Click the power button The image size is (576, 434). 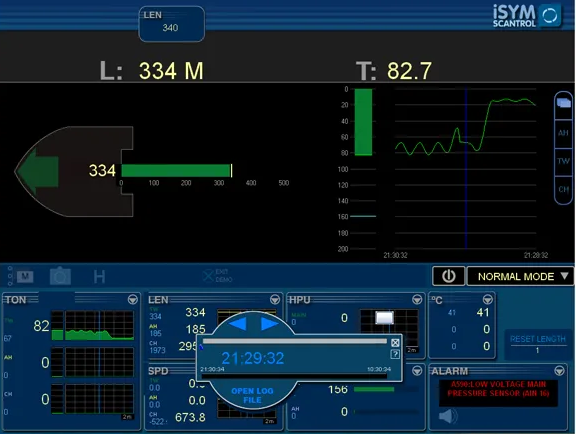pos(449,276)
